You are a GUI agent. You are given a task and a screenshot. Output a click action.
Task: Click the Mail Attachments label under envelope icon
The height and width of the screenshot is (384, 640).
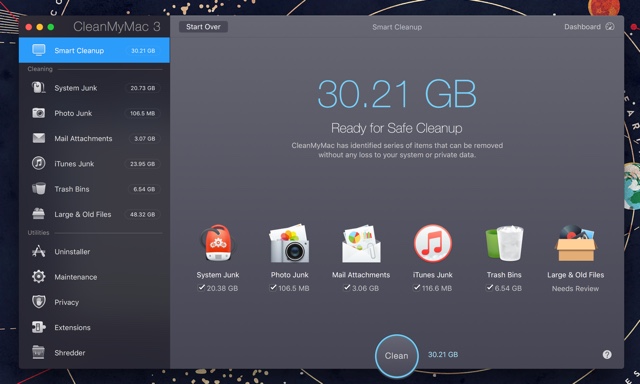[x=361, y=275]
